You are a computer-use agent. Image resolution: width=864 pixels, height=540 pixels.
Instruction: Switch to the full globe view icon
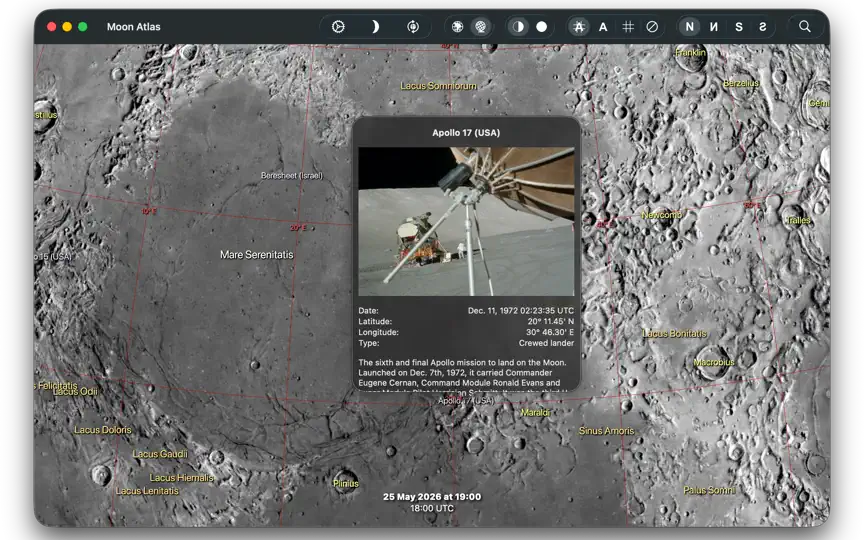[x=457, y=26]
